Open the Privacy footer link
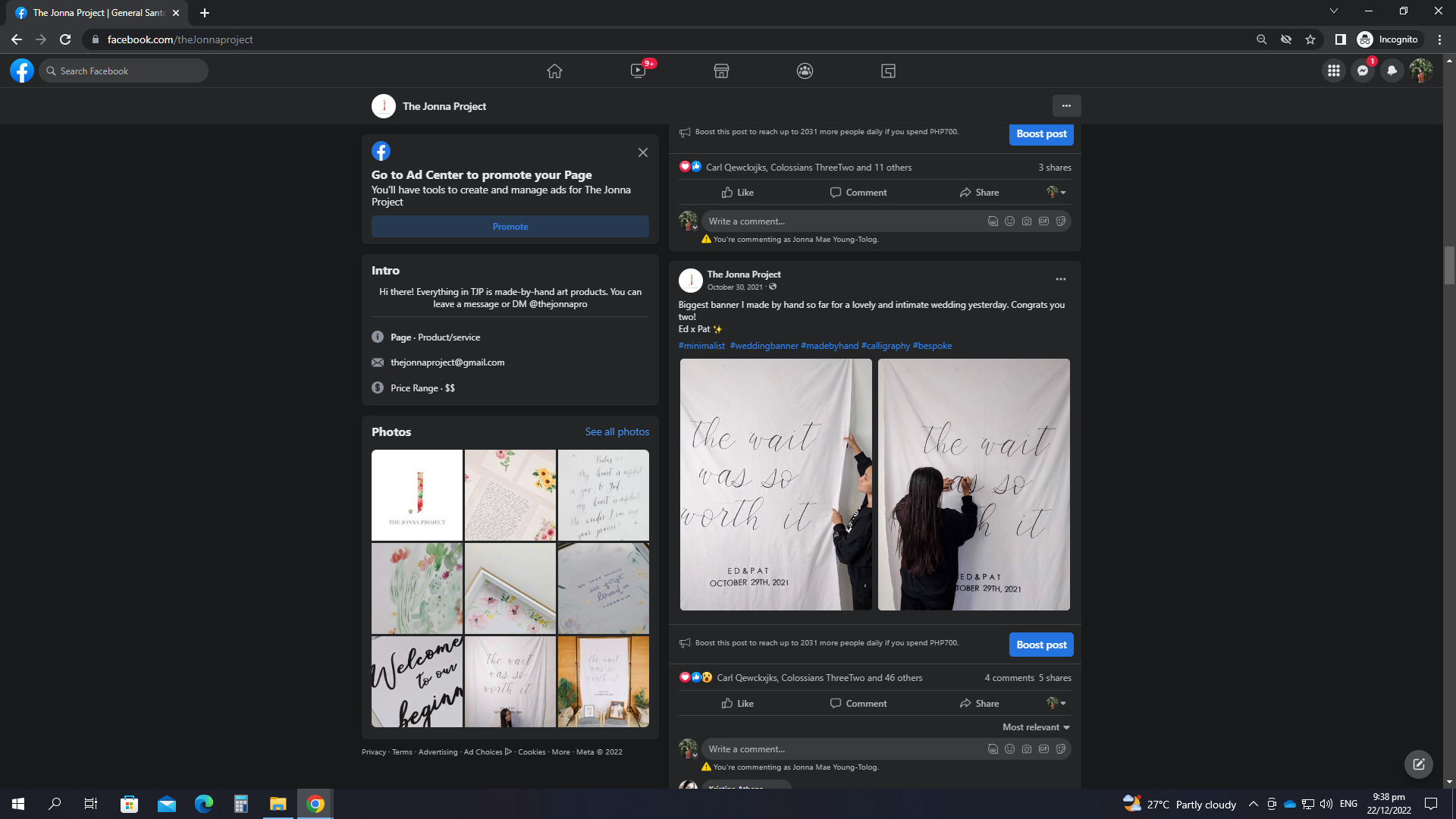This screenshot has width=1456, height=819. (374, 752)
